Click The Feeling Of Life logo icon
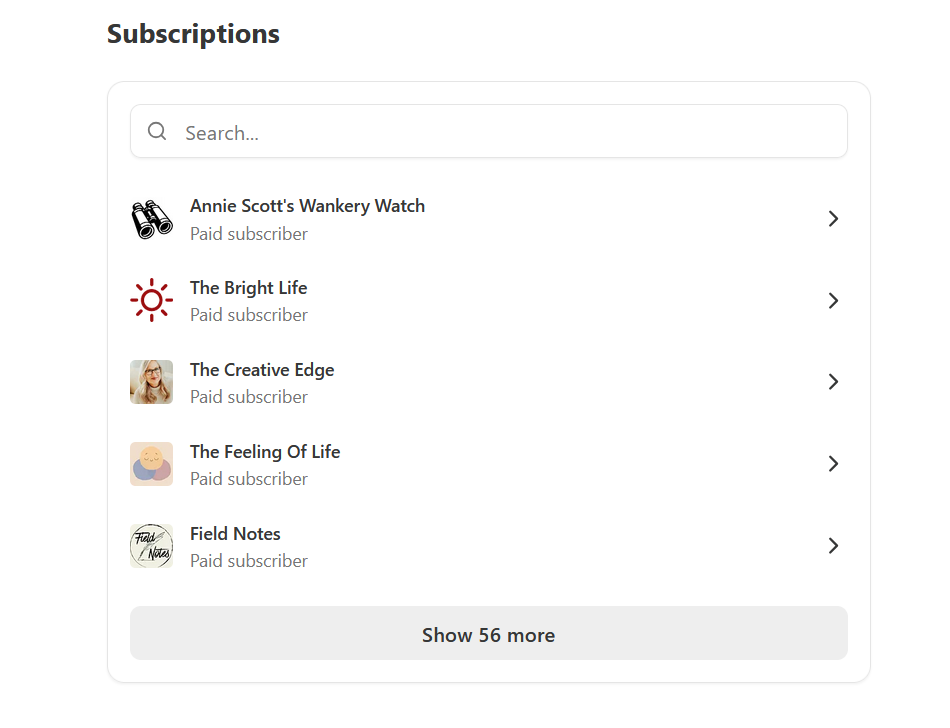The image size is (950, 728). point(151,464)
